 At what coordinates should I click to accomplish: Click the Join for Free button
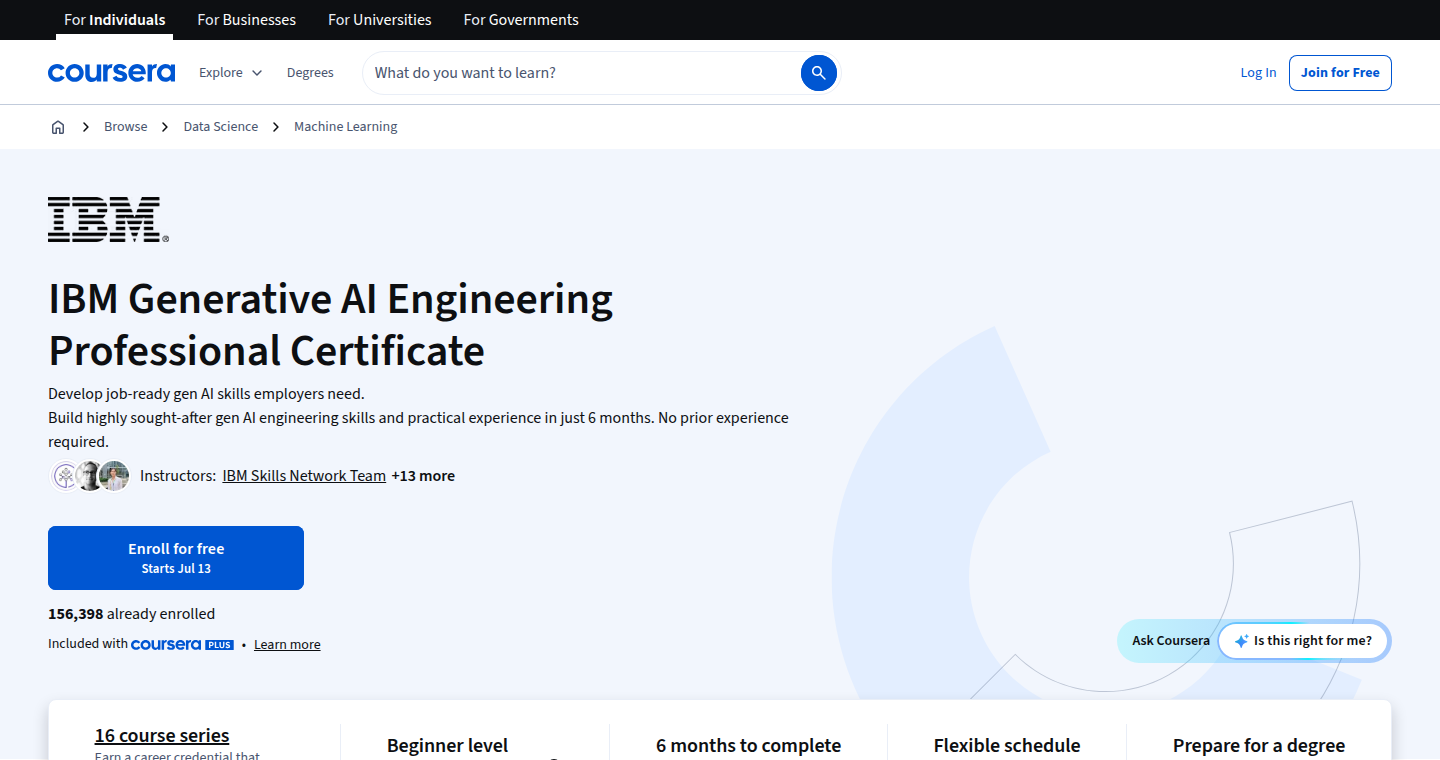click(1340, 73)
